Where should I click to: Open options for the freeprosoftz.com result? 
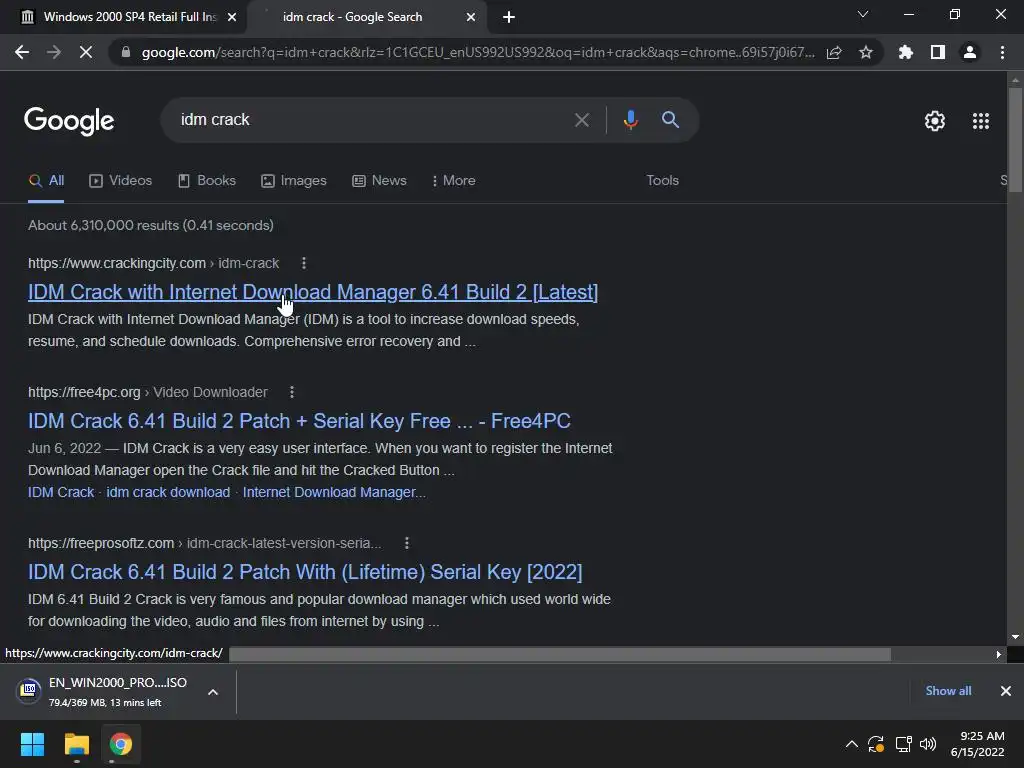[x=407, y=543]
